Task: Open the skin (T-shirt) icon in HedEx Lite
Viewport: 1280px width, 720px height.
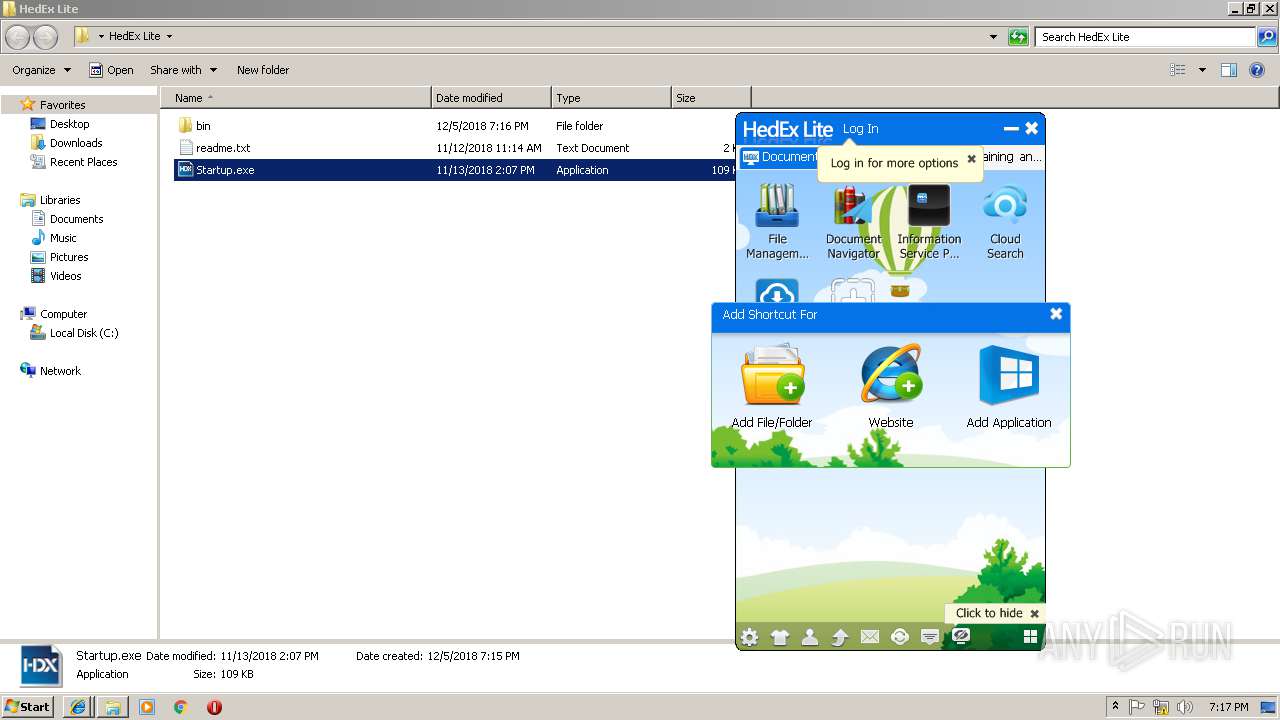Action: pos(780,636)
